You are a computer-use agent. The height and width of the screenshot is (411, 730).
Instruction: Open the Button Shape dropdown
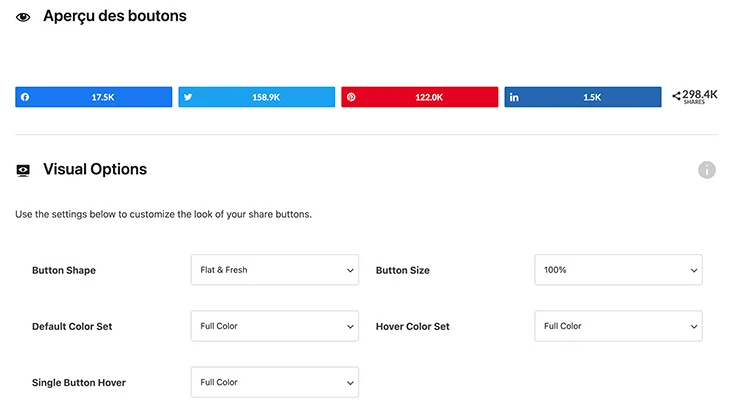275,270
